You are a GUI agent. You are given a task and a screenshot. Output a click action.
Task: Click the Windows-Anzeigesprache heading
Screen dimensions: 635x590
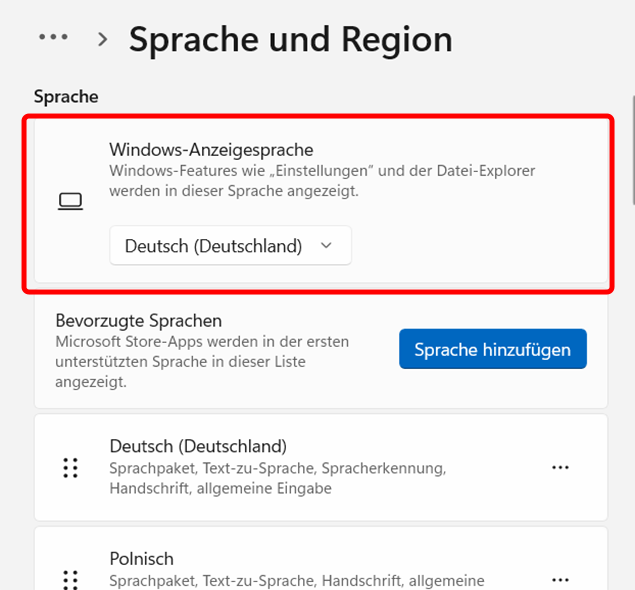[211, 150]
